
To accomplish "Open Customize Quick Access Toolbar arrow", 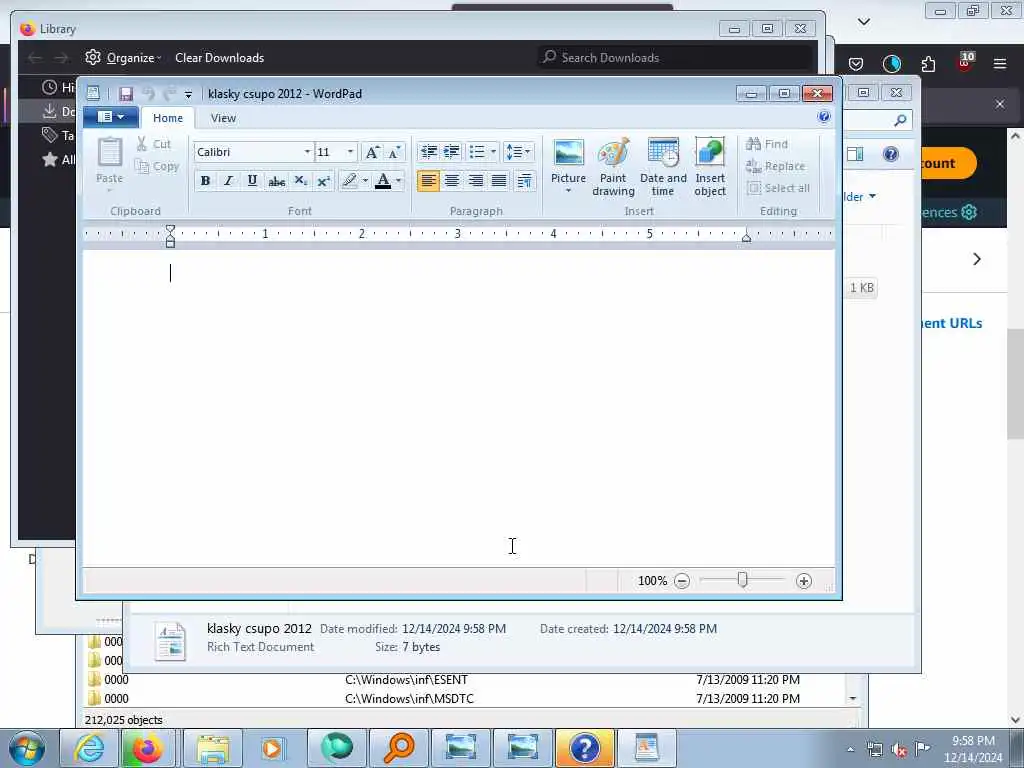I will 188,95.
